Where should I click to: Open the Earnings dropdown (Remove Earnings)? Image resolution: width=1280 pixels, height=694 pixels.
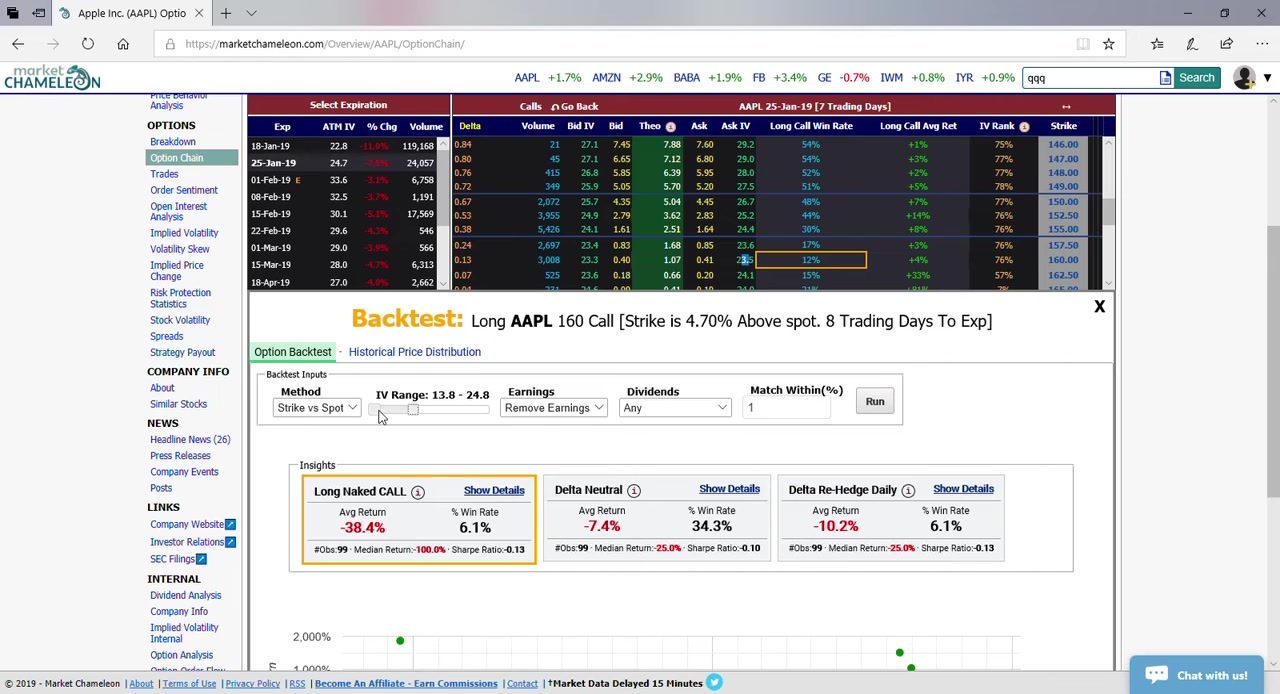coord(554,408)
